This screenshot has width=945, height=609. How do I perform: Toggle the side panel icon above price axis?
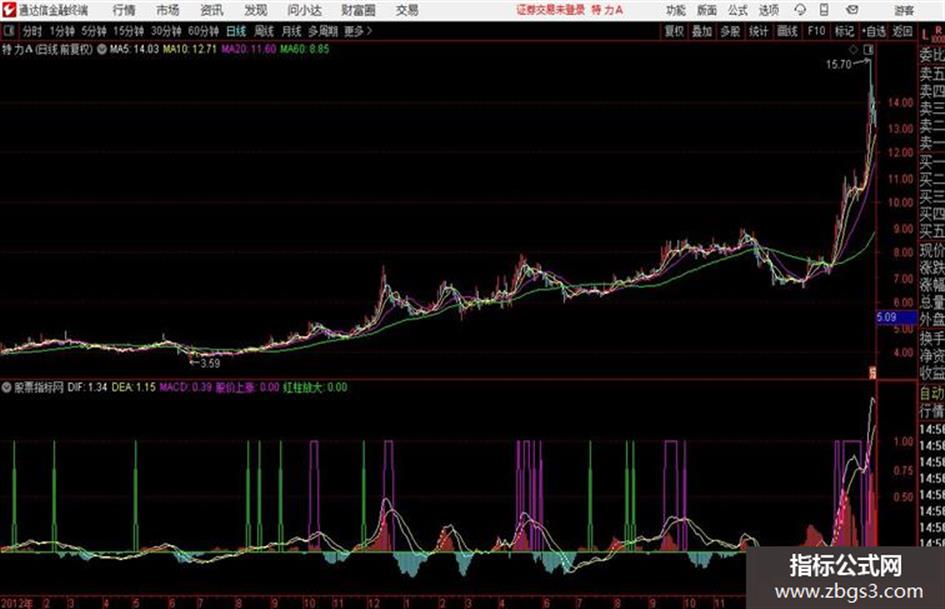868,49
